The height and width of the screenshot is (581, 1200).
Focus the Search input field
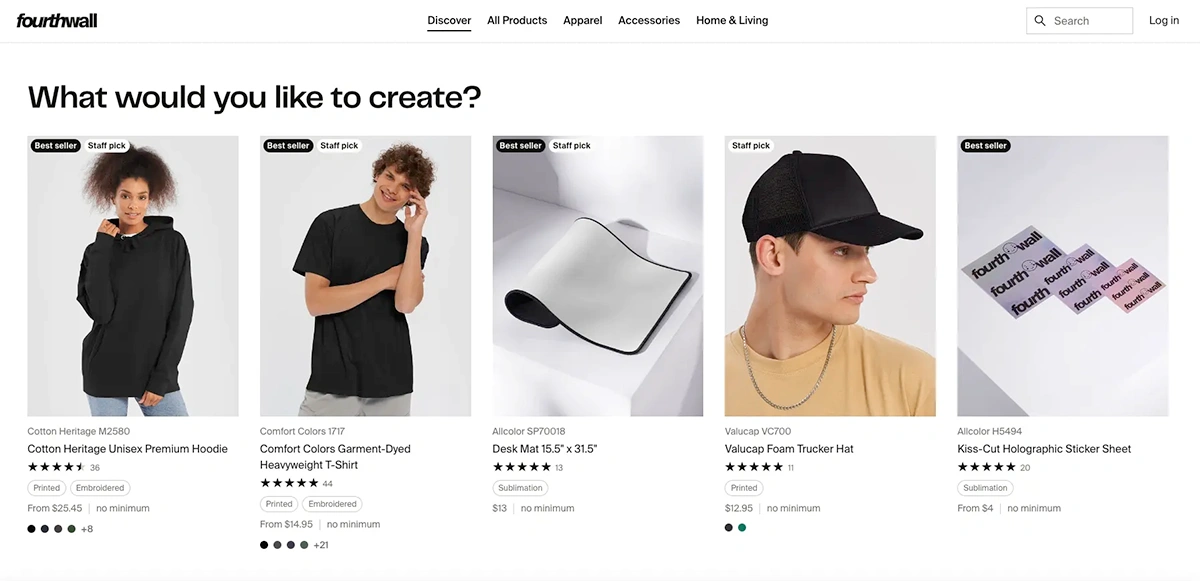click(1089, 21)
